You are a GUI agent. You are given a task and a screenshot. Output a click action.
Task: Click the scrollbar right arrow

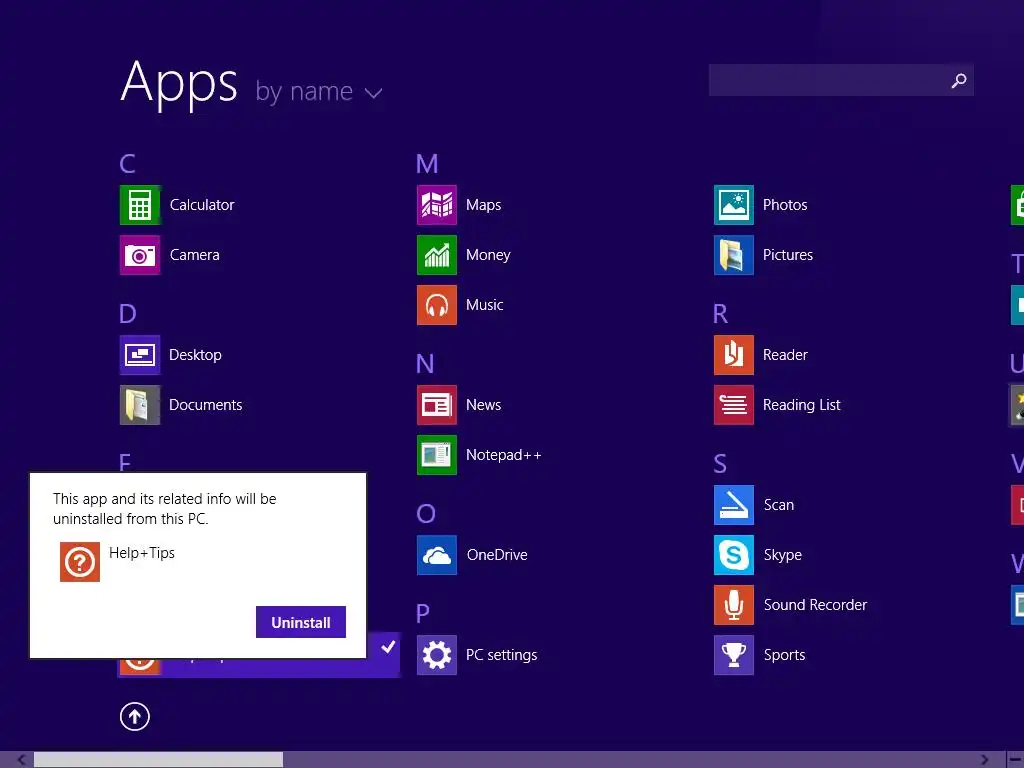(x=985, y=760)
